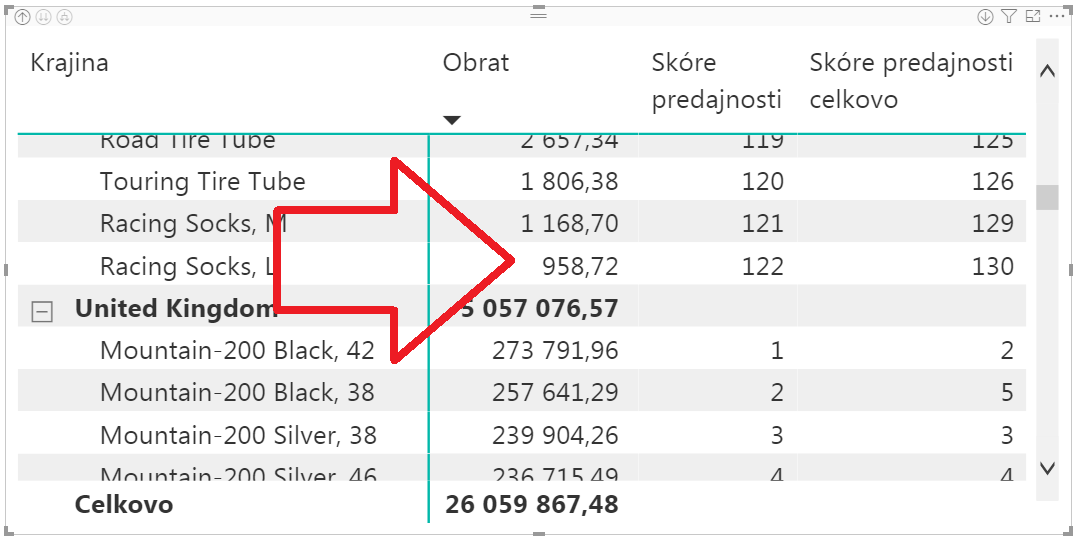The height and width of the screenshot is (539, 1075).
Task: Click the Obrat sort arrow indicator
Action: tap(452, 120)
